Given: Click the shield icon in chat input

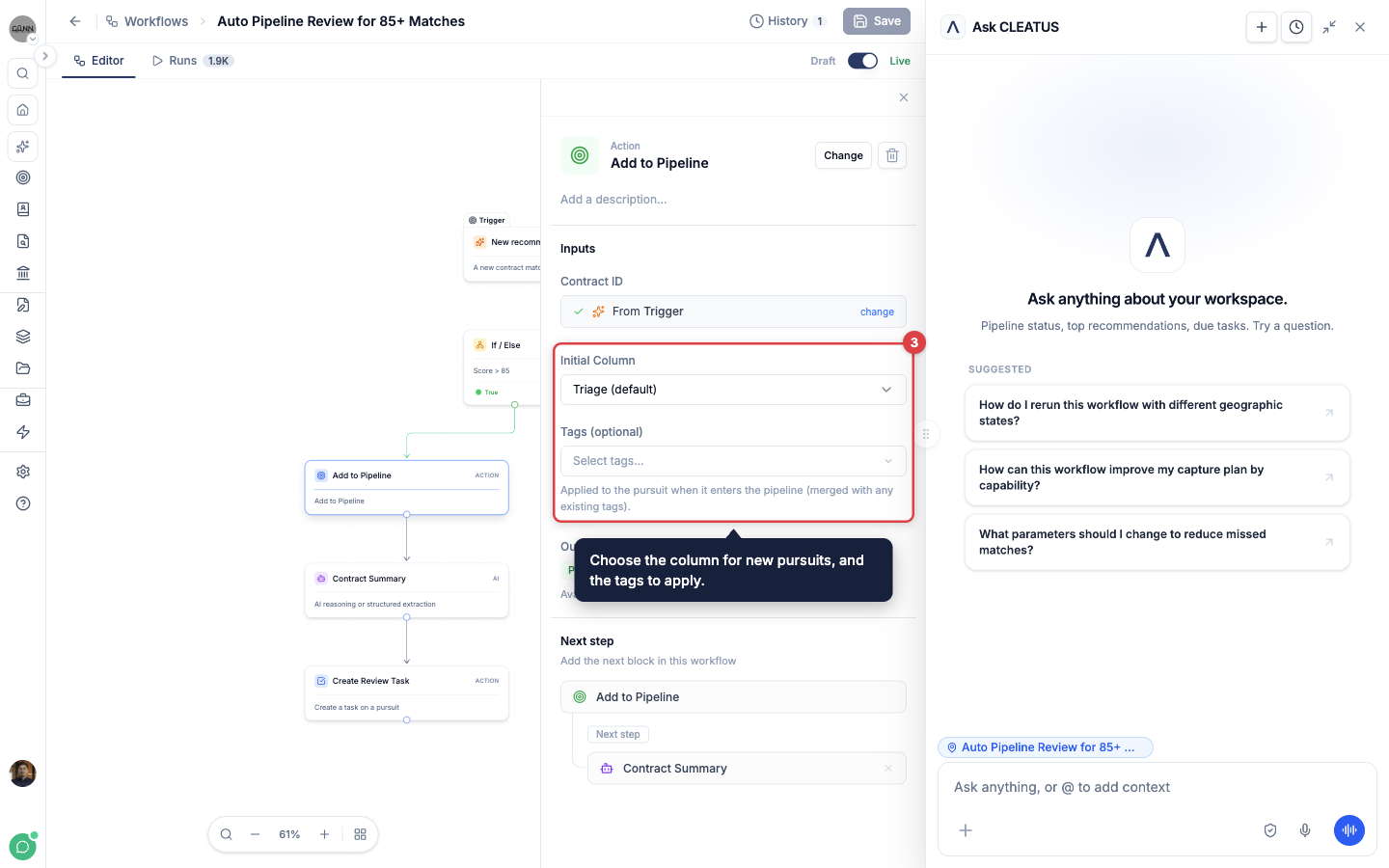Looking at the screenshot, I should [x=1270, y=830].
